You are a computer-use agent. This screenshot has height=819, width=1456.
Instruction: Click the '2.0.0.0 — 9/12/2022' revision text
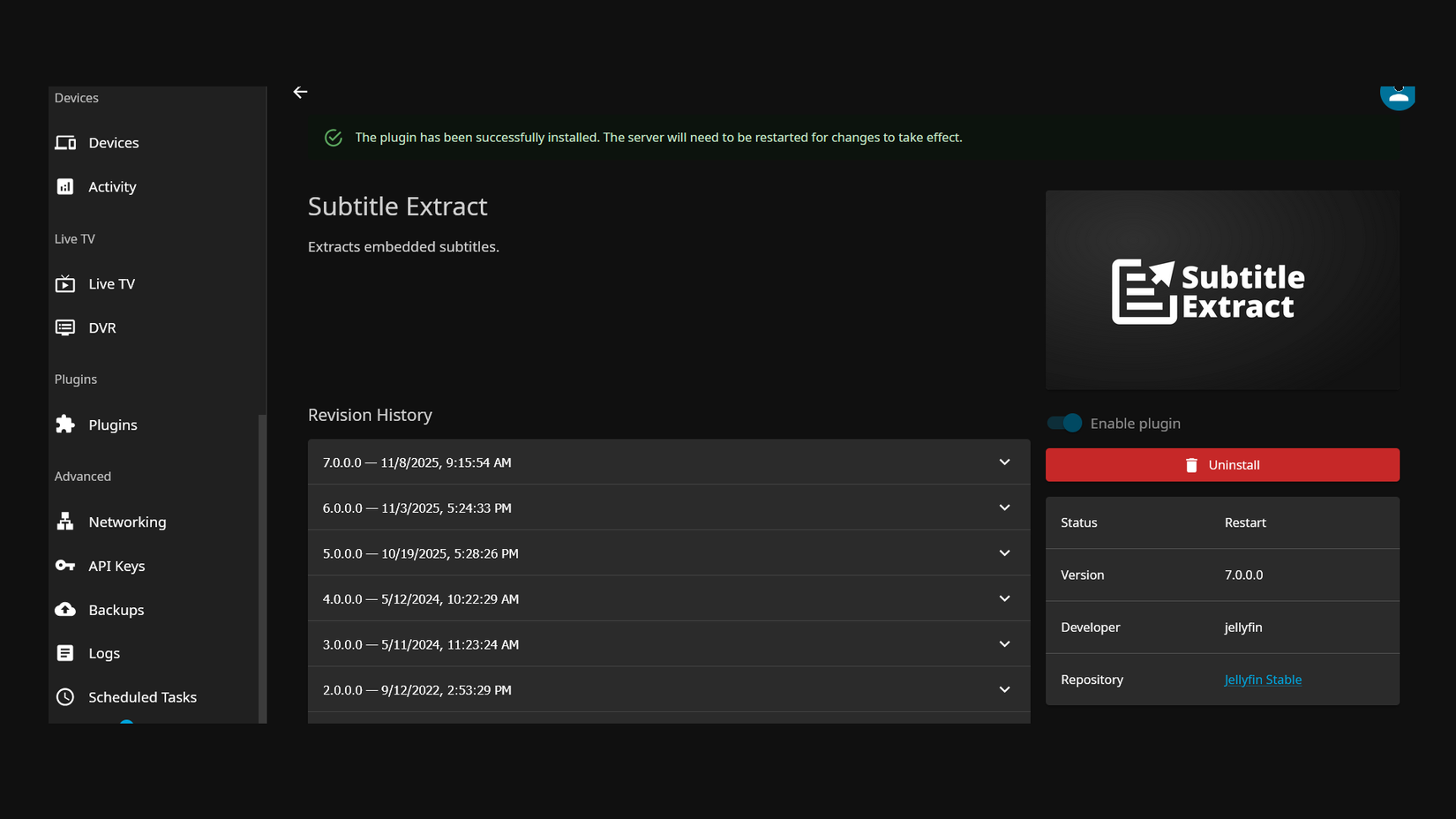[417, 690]
